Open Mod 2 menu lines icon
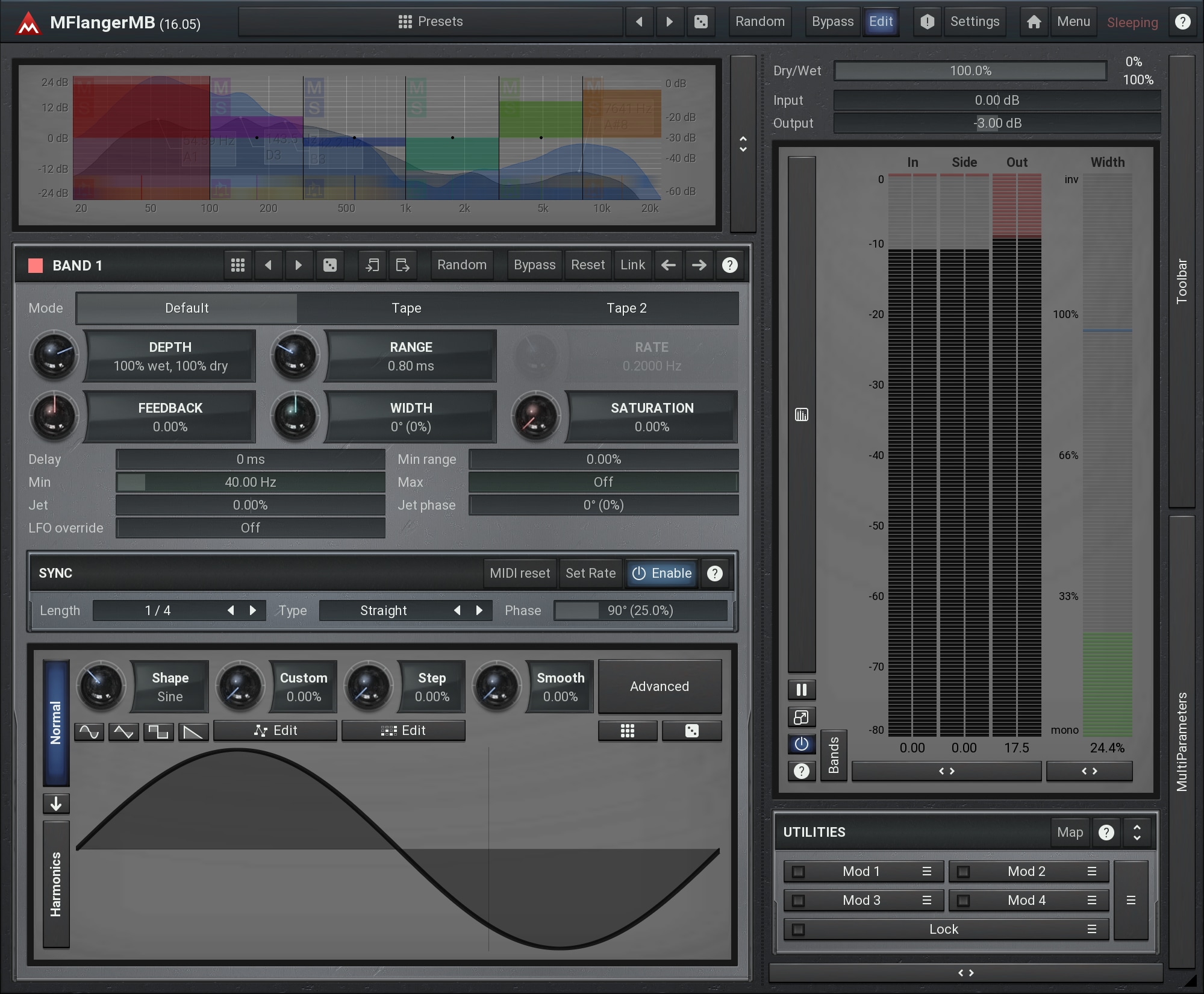Viewport: 1204px width, 994px height. tap(1091, 872)
